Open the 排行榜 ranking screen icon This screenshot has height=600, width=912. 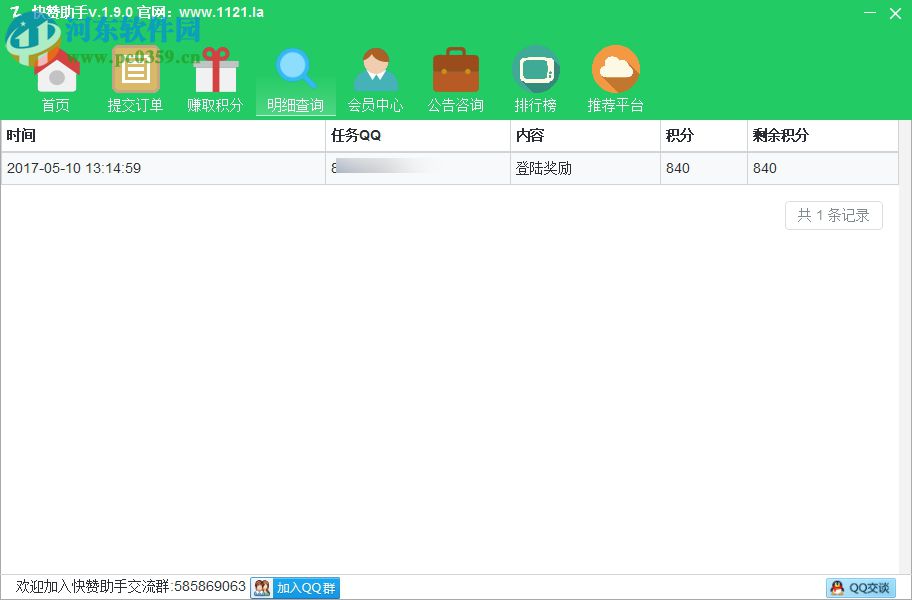coord(536,70)
